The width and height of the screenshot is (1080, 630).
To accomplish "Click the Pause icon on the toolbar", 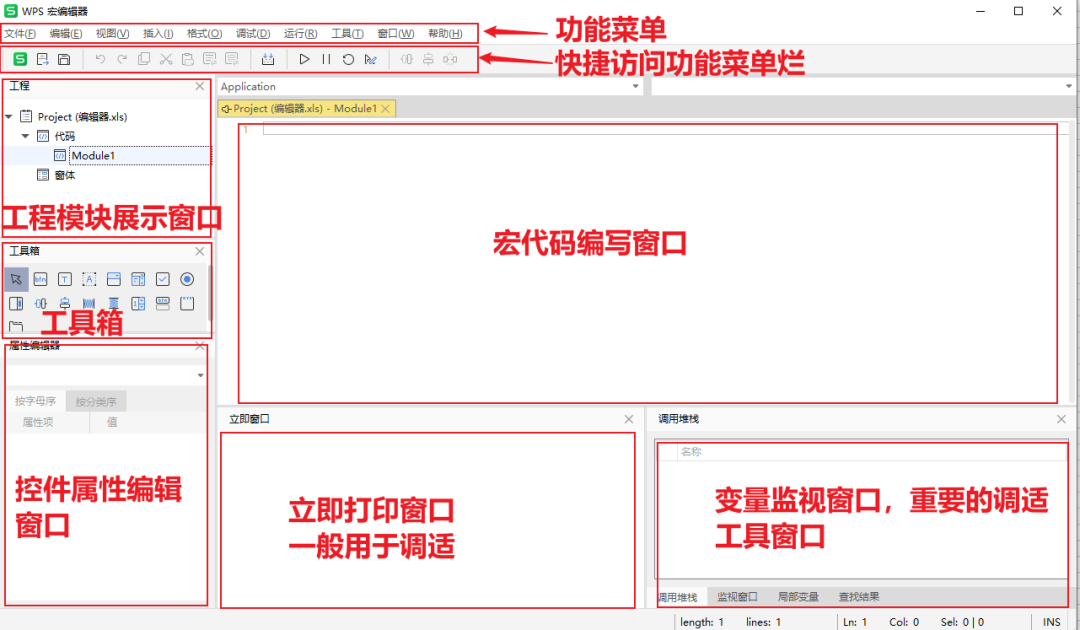I will tap(326, 59).
